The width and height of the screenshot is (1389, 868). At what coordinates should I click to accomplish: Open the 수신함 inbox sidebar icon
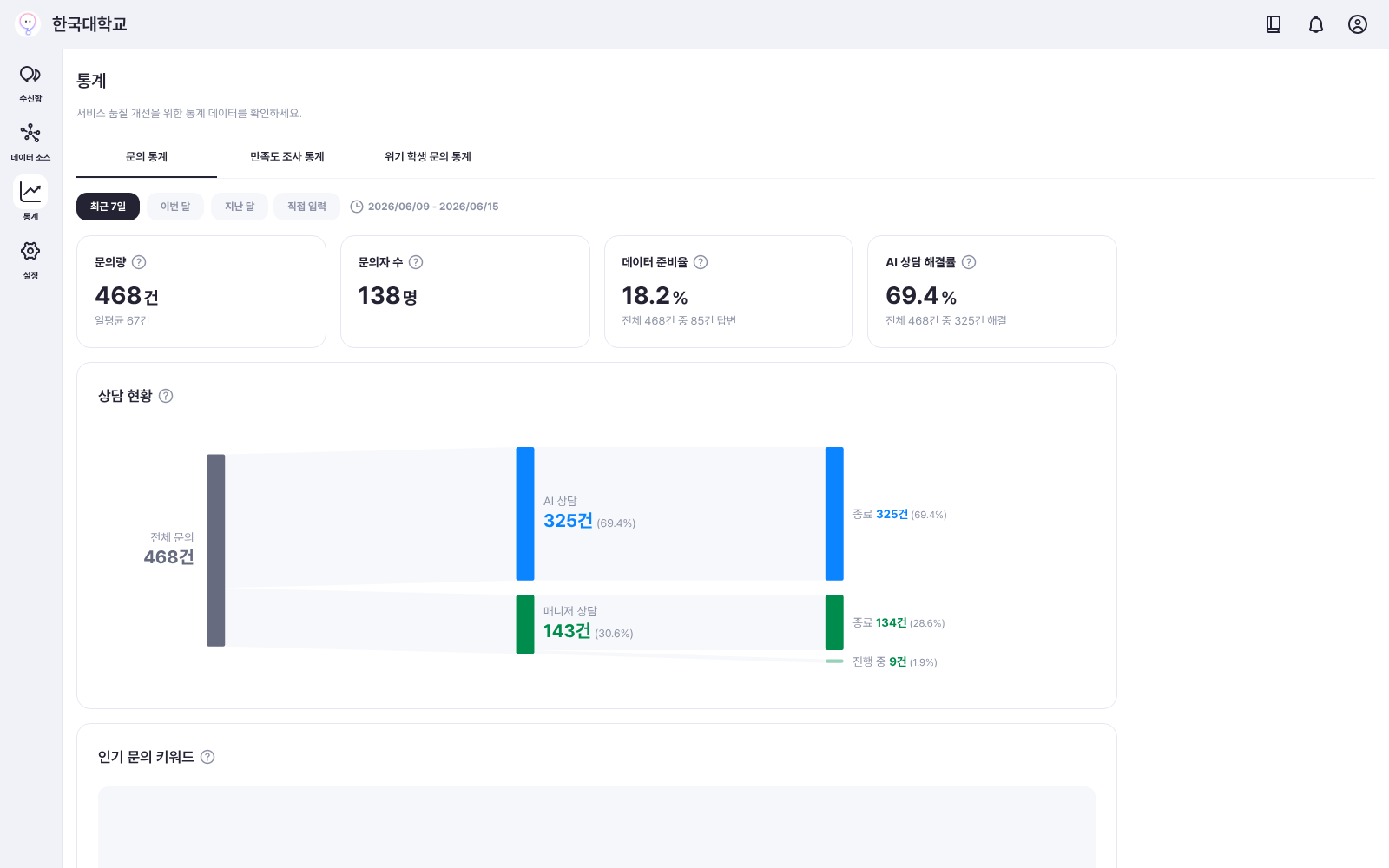(x=30, y=83)
